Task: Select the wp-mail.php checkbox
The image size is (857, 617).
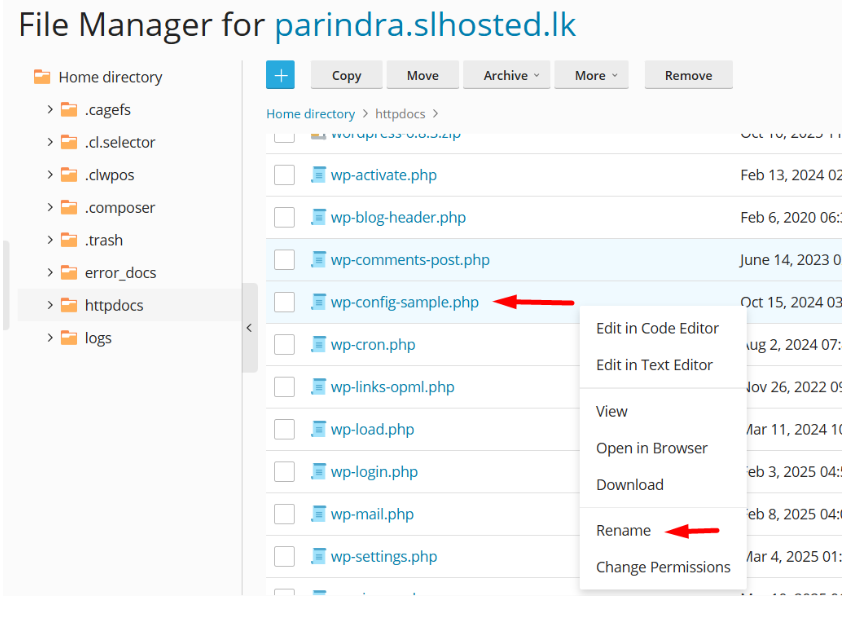Action: [285, 514]
